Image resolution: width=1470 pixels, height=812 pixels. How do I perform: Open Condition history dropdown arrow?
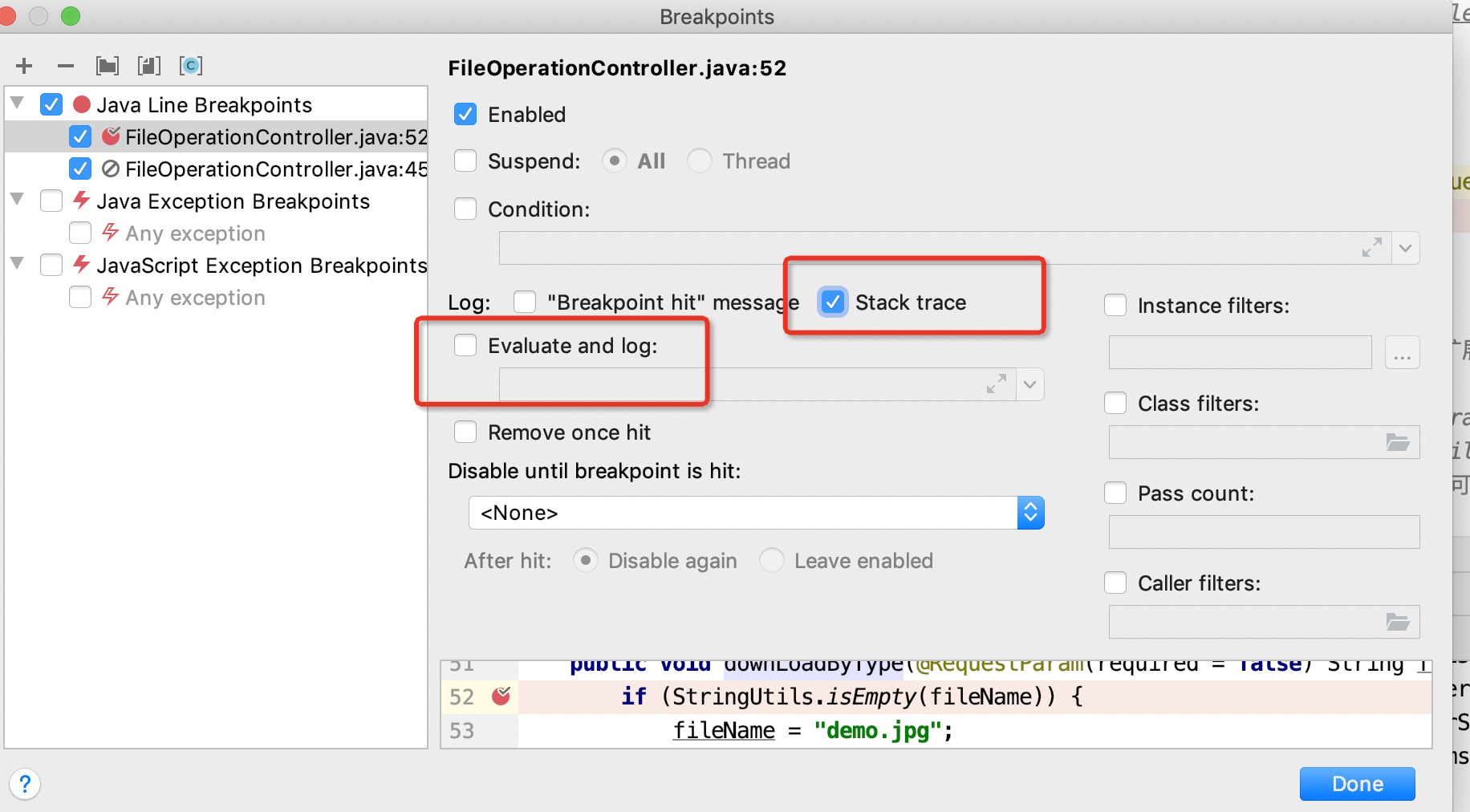click(1405, 248)
